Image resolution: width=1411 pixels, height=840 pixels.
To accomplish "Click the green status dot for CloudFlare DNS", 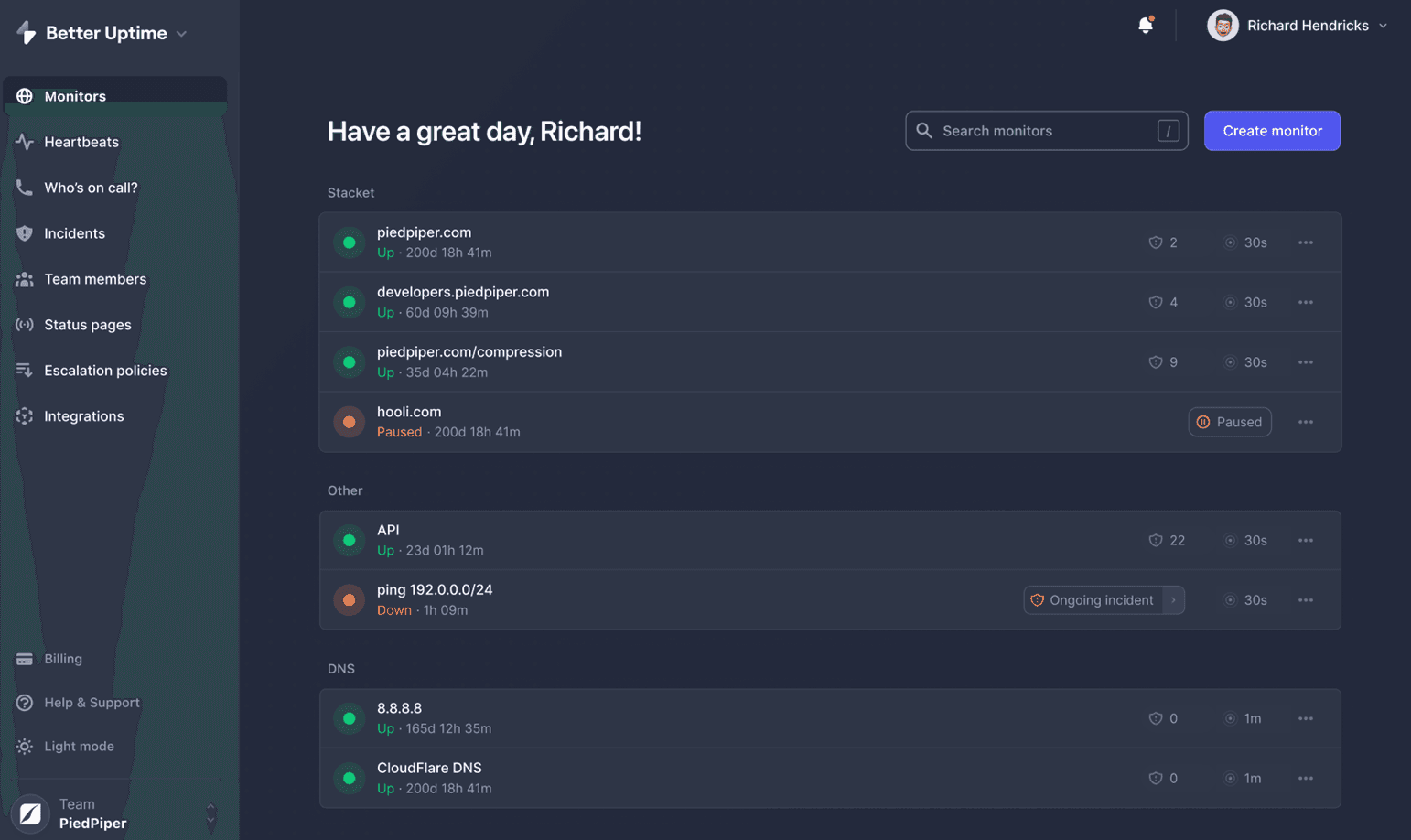I will click(x=349, y=779).
